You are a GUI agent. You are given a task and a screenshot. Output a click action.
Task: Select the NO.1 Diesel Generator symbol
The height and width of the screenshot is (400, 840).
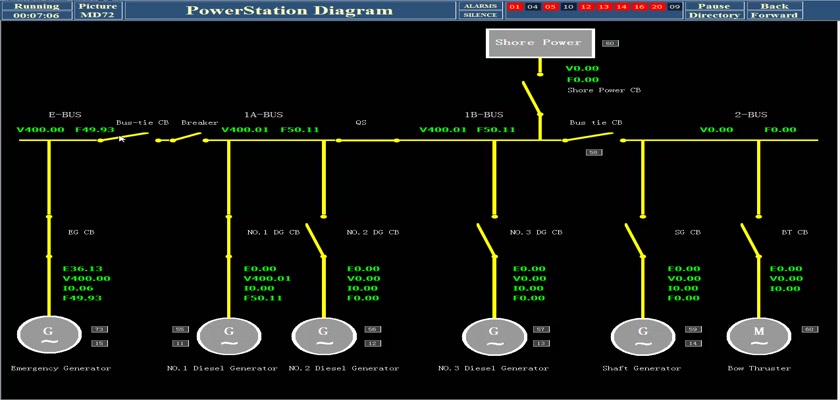tap(229, 336)
